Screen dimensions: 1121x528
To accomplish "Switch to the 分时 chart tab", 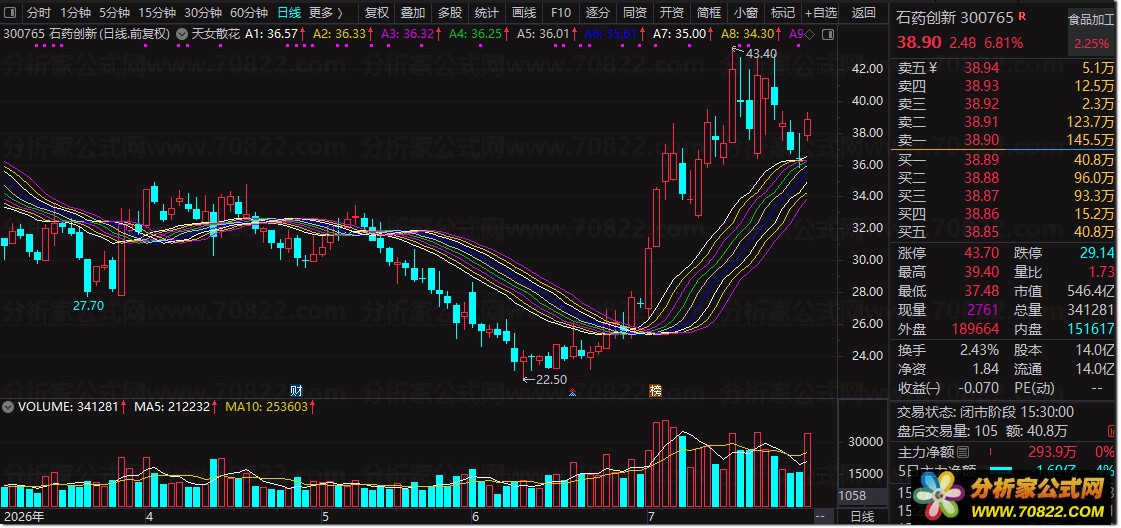I will pos(39,13).
